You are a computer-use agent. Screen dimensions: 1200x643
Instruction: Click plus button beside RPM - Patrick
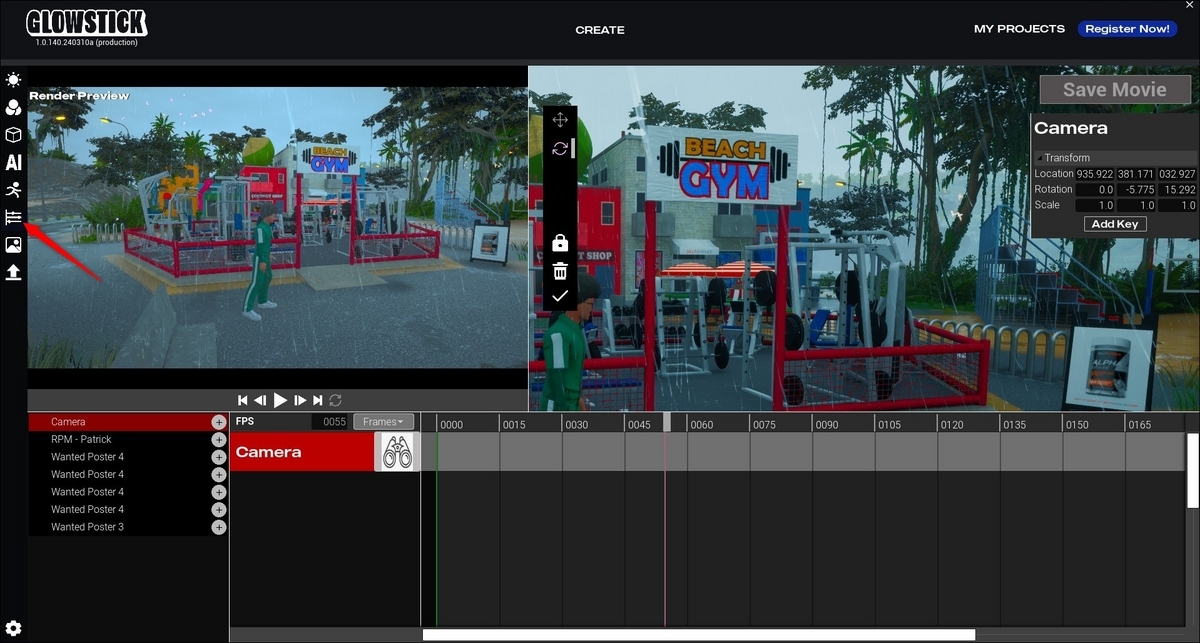pos(219,440)
